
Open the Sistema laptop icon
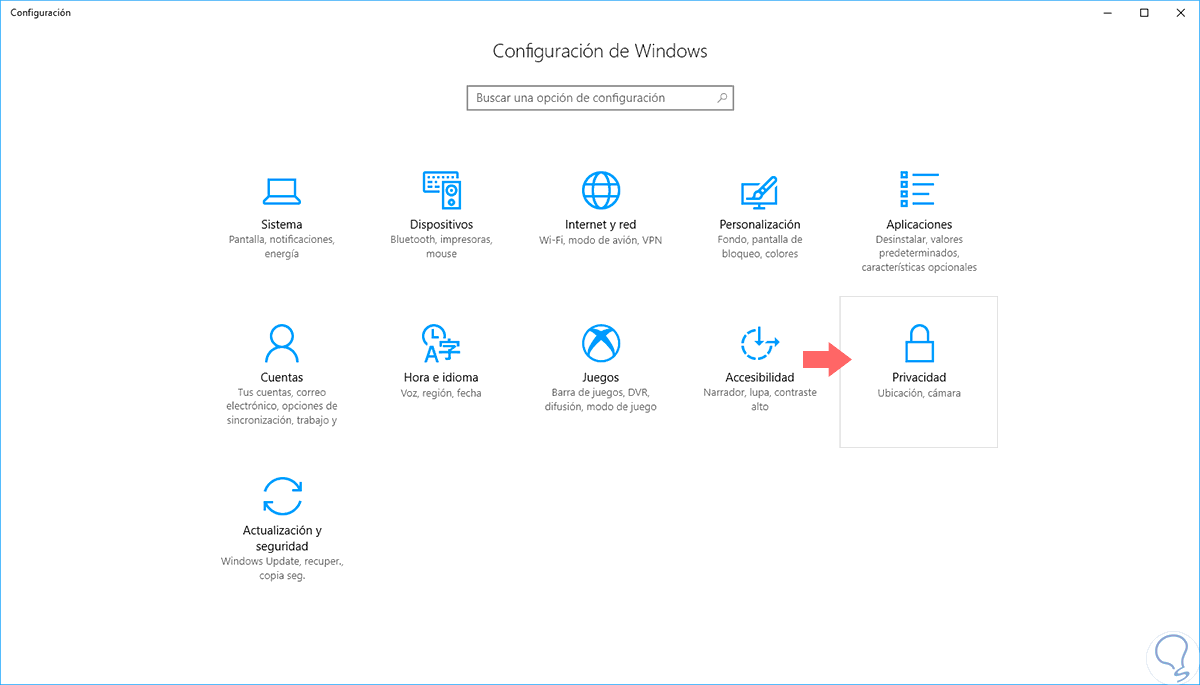point(281,190)
